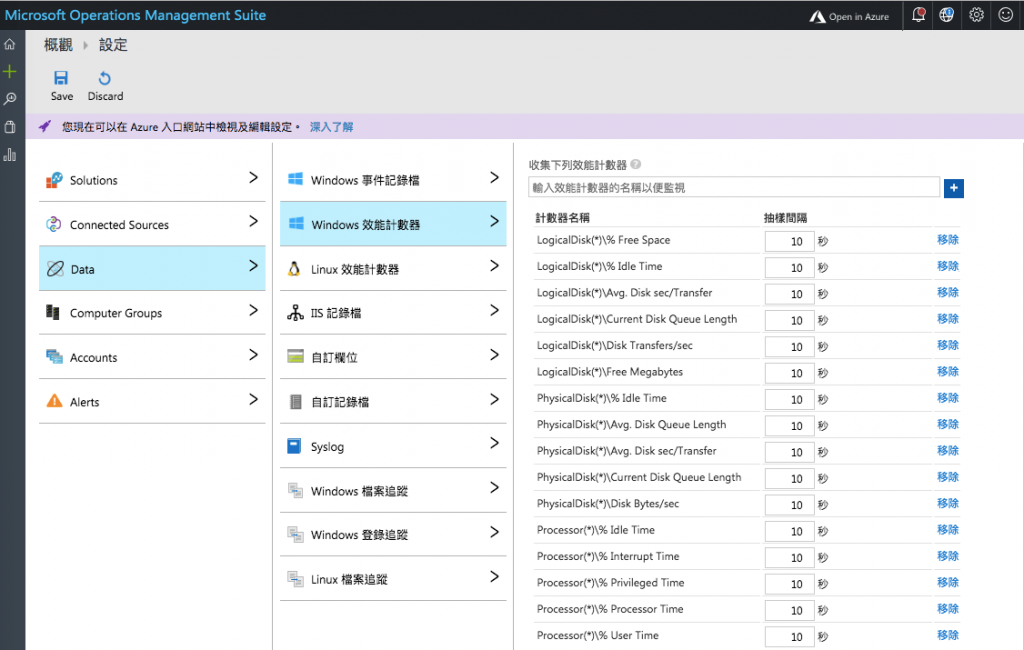Screen dimensions: 1024x650
Task: Expand the Accounts chevron
Action: [253, 355]
